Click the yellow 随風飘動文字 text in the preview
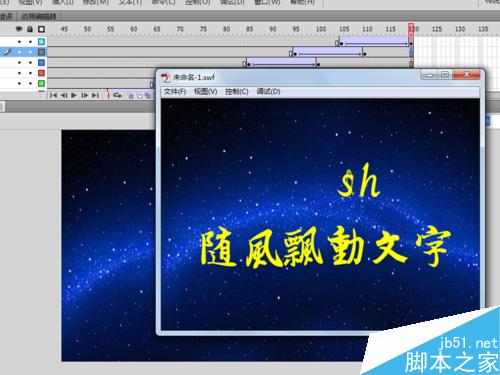The width and height of the screenshot is (500, 375). (325, 247)
